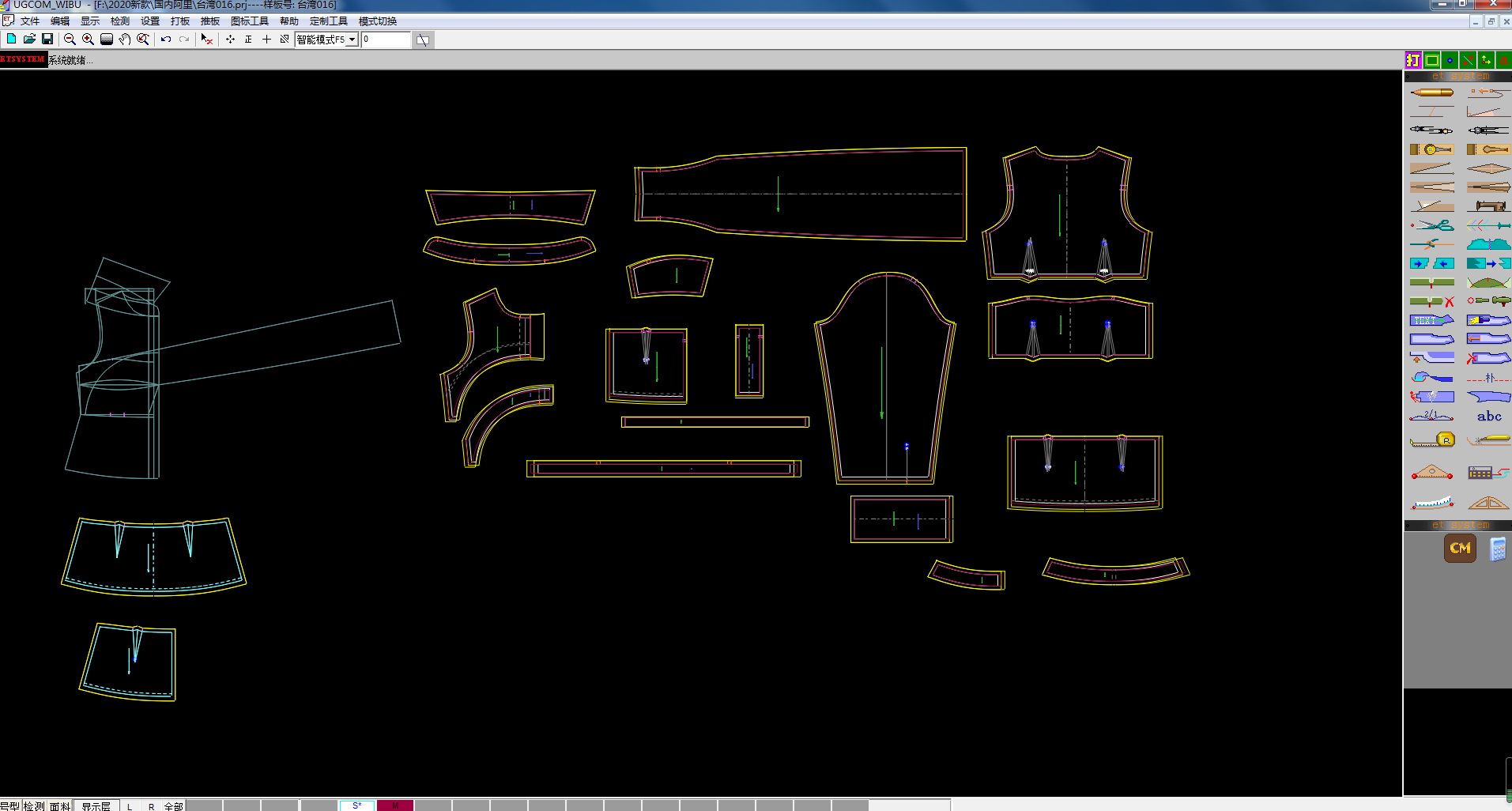Screen dimensions: 1512x811
Task: Select the abc text tool
Action: click(x=1489, y=416)
